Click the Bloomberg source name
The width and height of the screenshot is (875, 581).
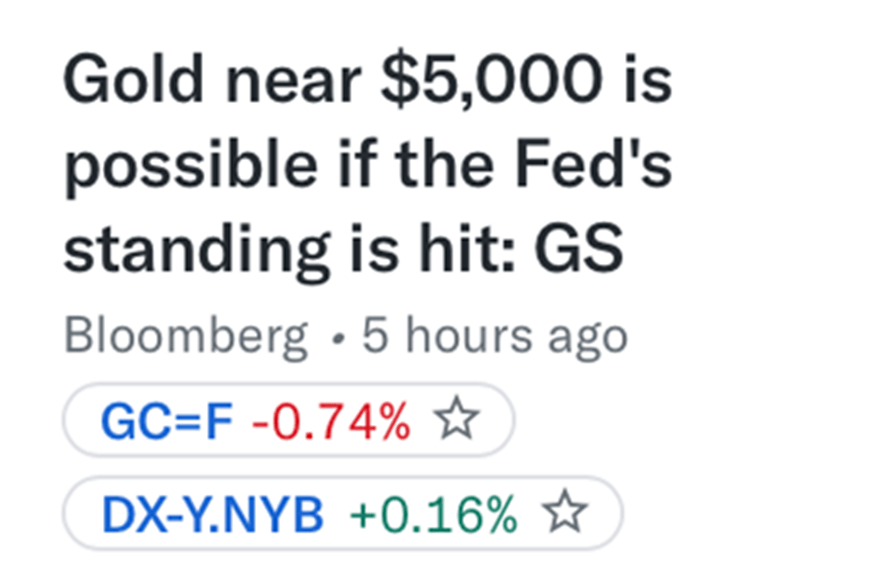point(186,337)
